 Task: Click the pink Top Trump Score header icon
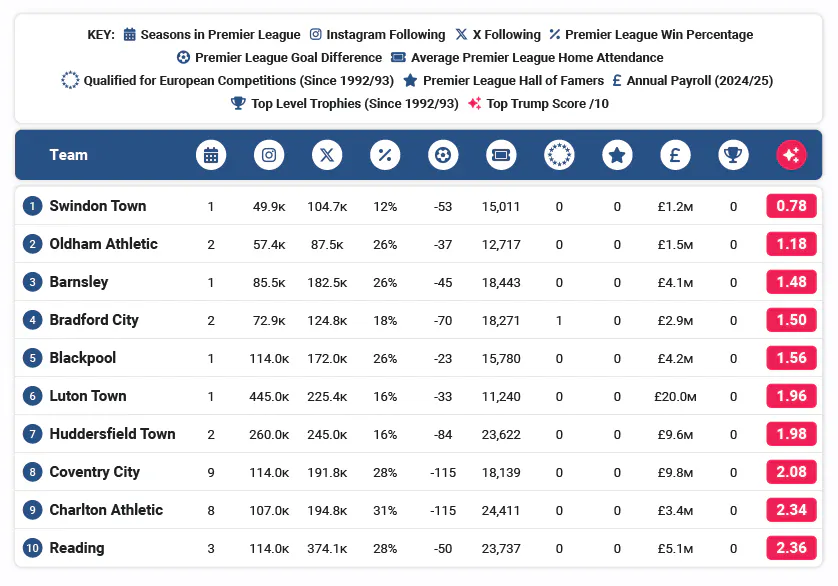pos(791,155)
